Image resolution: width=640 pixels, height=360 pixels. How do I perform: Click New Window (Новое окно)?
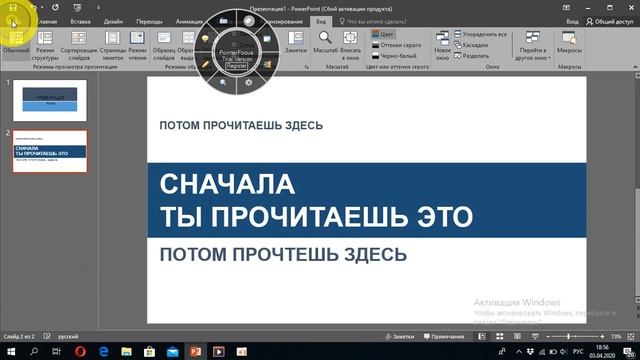442,46
